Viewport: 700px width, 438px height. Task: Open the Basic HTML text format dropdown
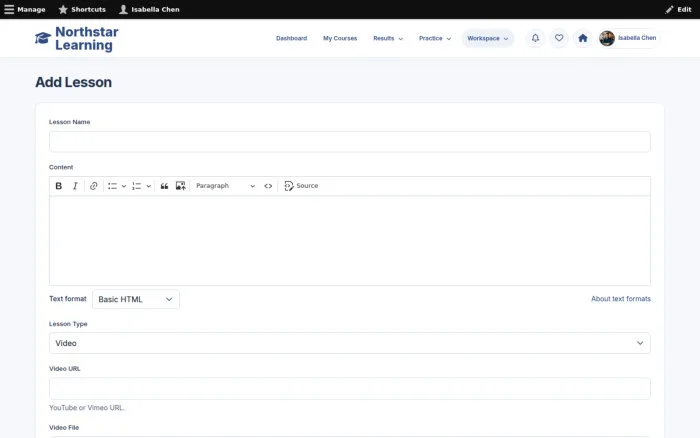tap(136, 299)
